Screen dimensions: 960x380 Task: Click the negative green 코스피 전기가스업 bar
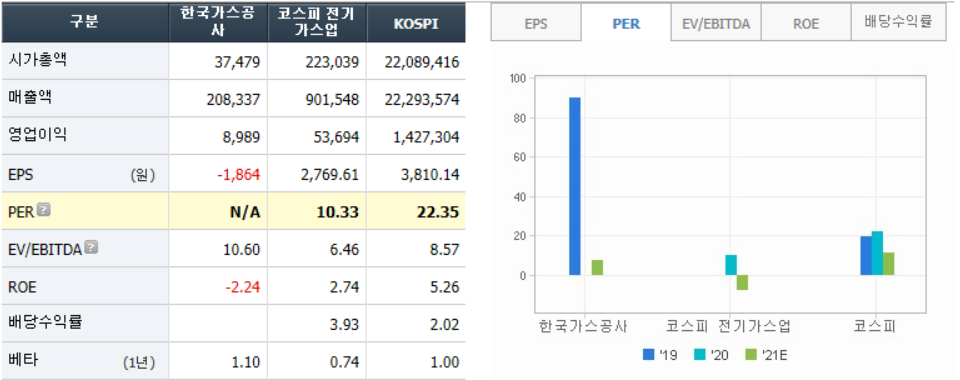[742, 282]
